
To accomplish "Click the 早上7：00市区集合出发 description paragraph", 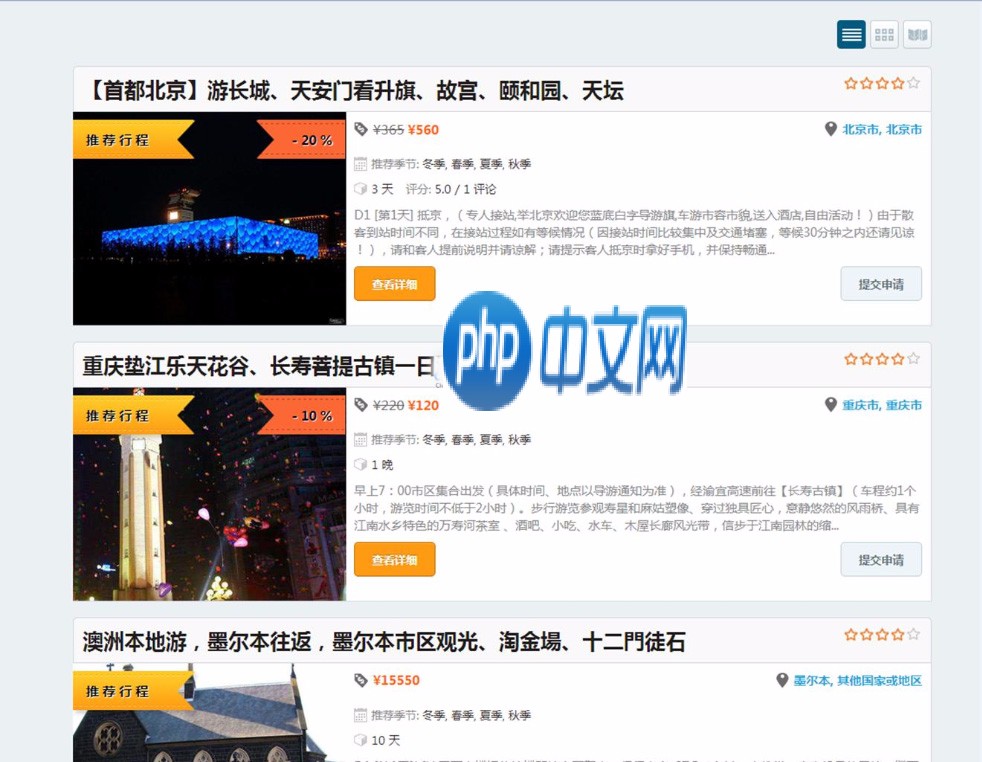I will pyautogui.click(x=636, y=508).
